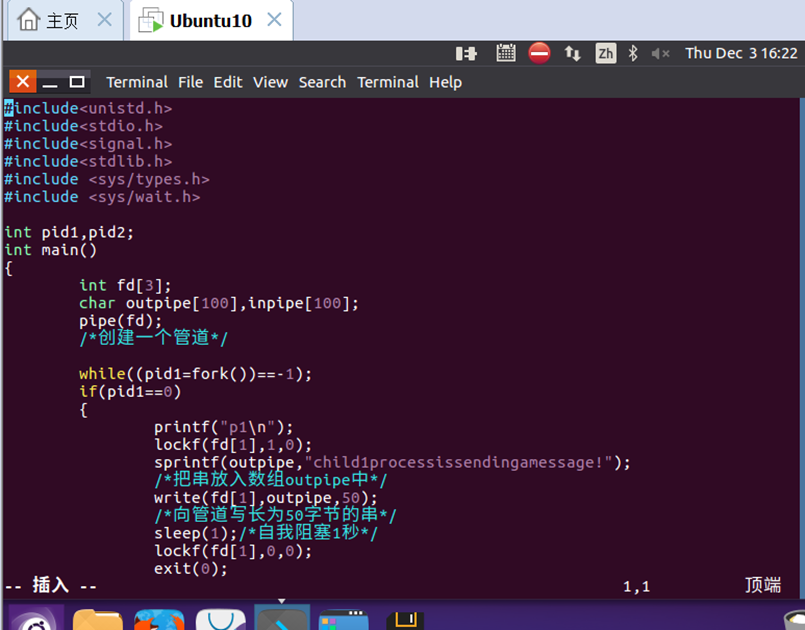Click the sprintf(outpipe,...) line

click(x=392, y=463)
